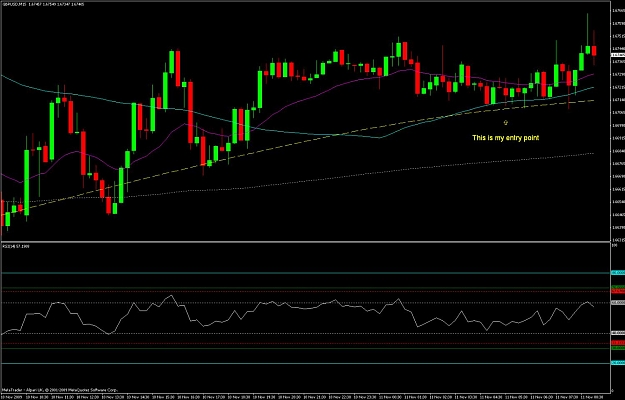
Task: Click the '11 Nov 05:00' time axis label
Action: click(x=517, y=397)
